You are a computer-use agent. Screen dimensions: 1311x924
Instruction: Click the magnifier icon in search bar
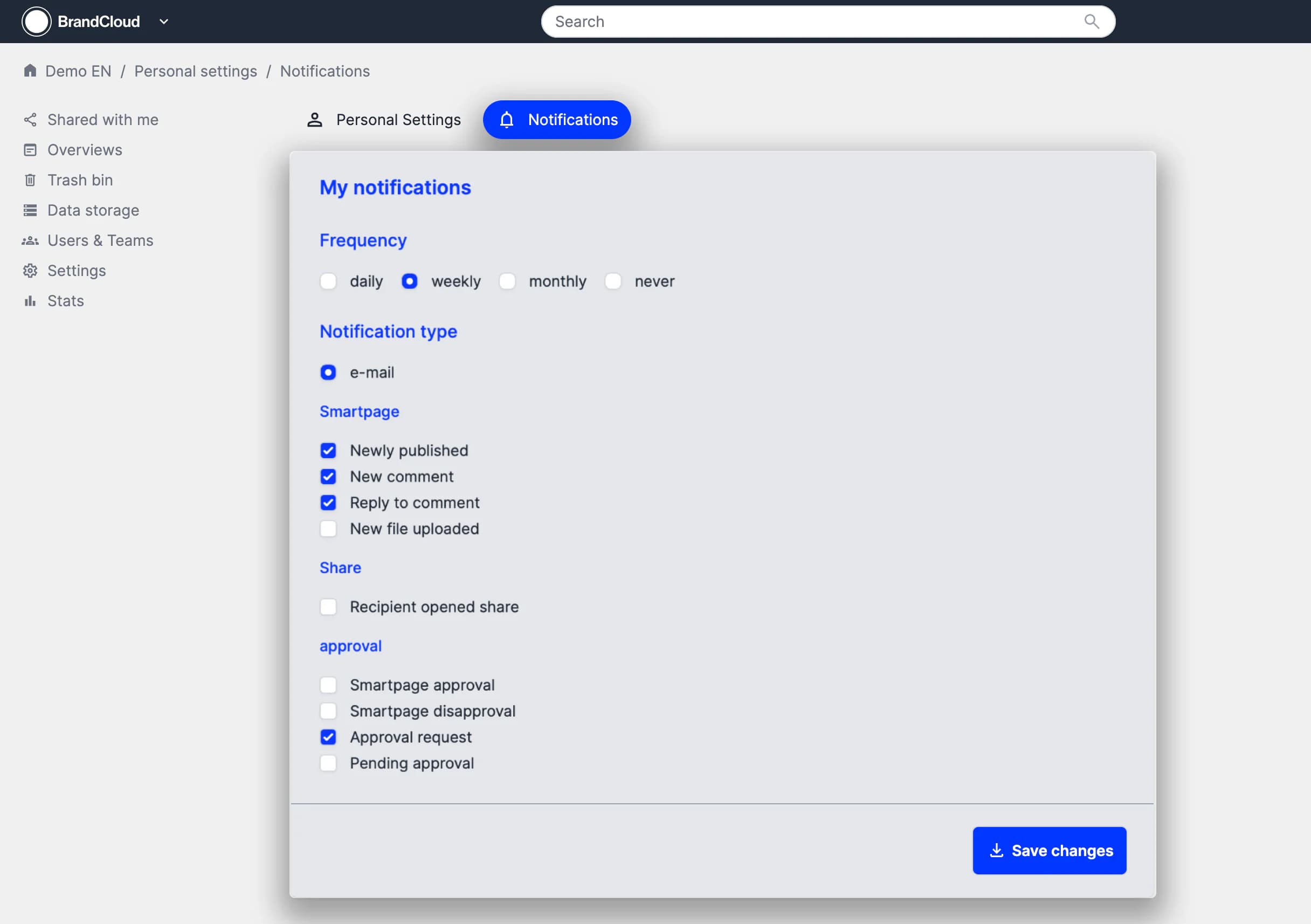click(1091, 22)
